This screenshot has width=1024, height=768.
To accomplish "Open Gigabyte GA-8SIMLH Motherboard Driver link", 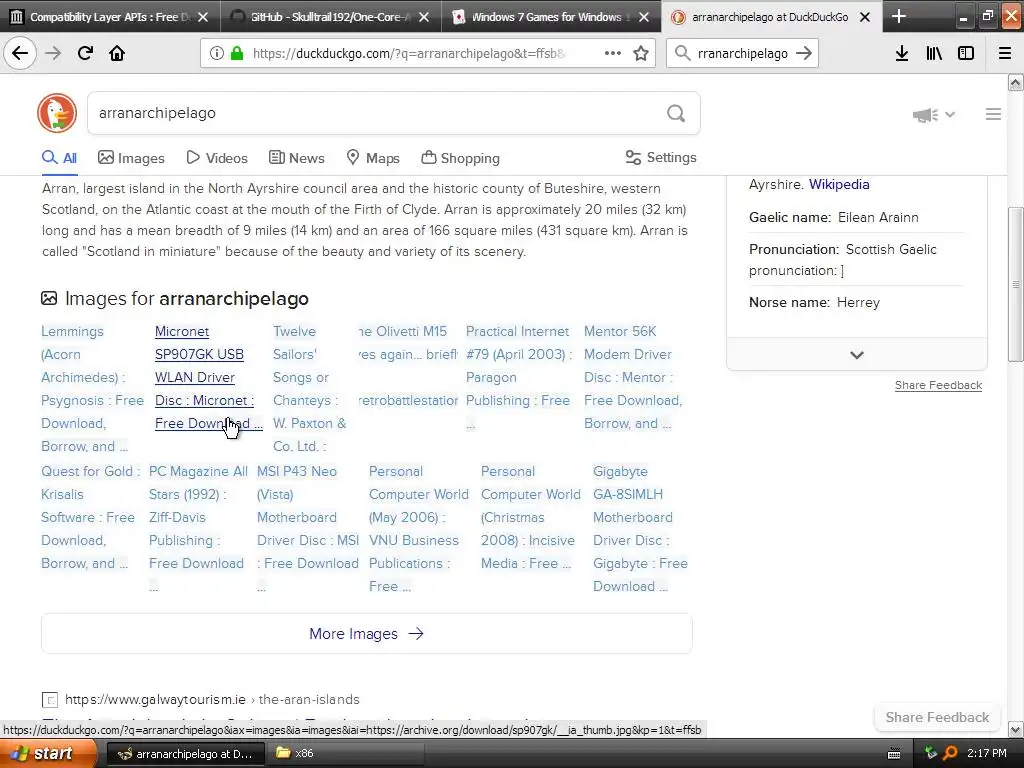I will click(x=640, y=528).
